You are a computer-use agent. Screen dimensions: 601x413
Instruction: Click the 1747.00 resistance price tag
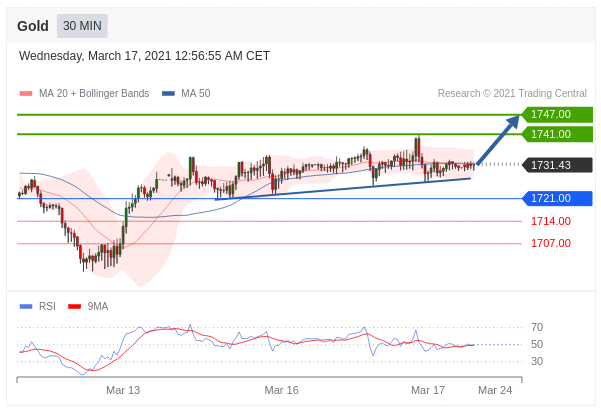pos(557,115)
